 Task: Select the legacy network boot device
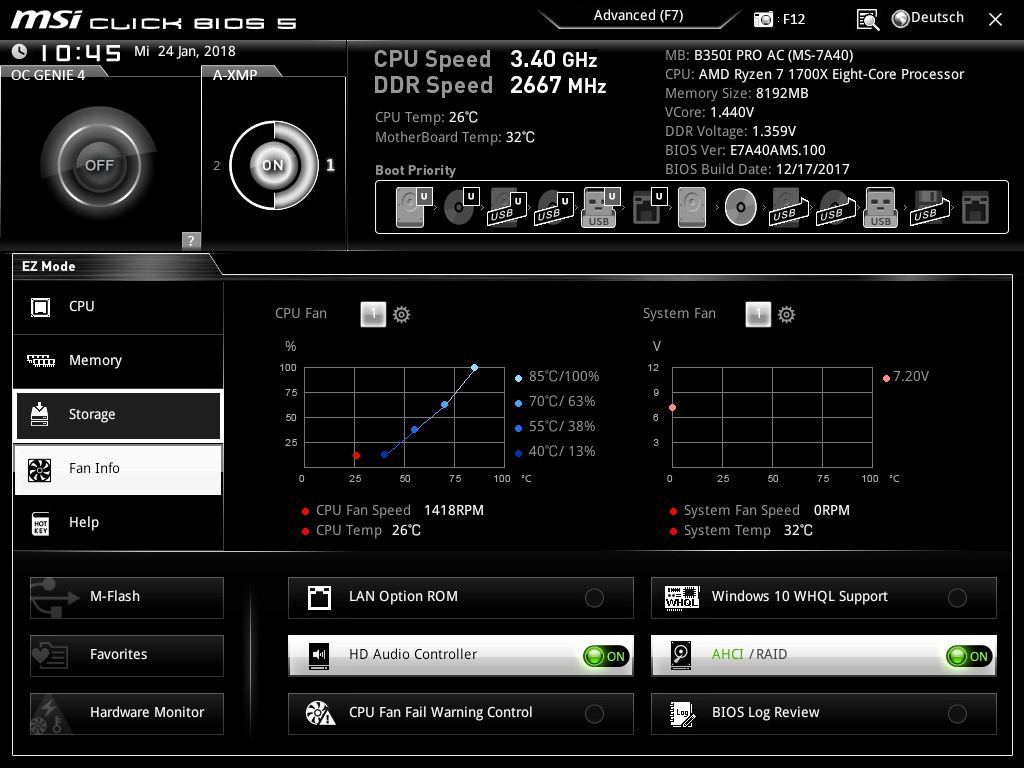(976, 208)
